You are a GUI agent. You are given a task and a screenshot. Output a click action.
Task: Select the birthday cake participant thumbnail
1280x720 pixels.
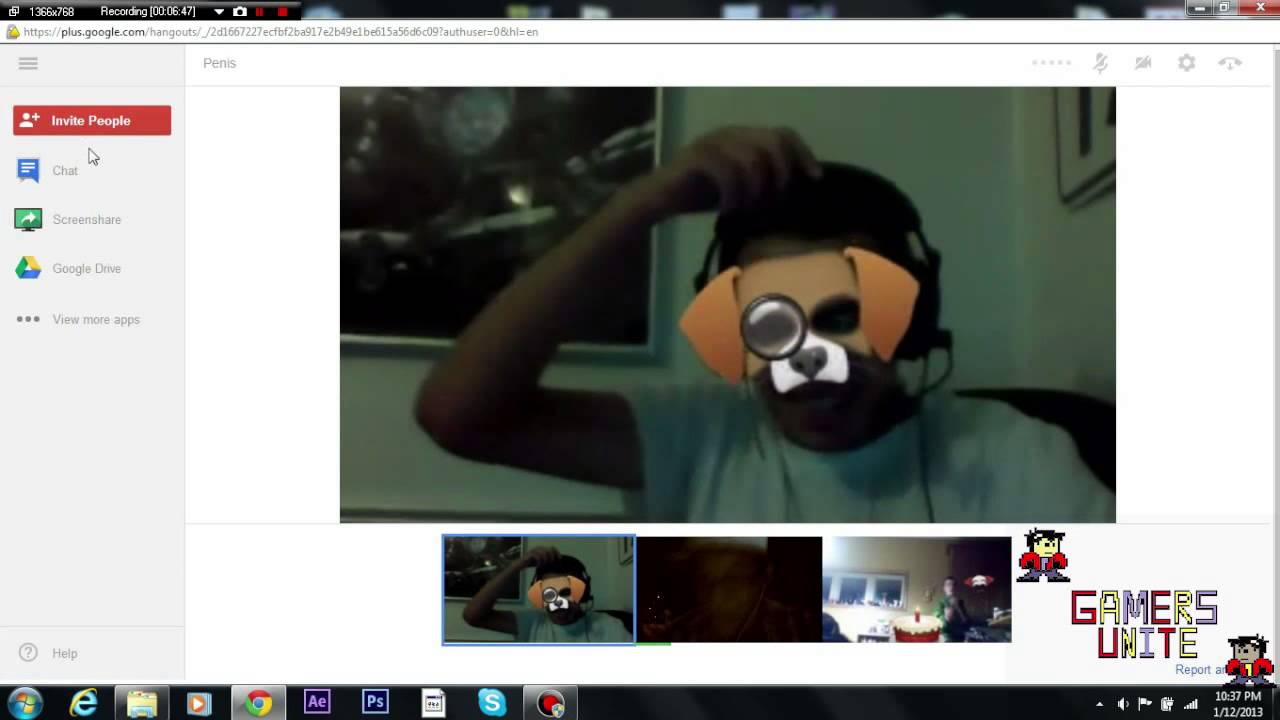point(916,590)
